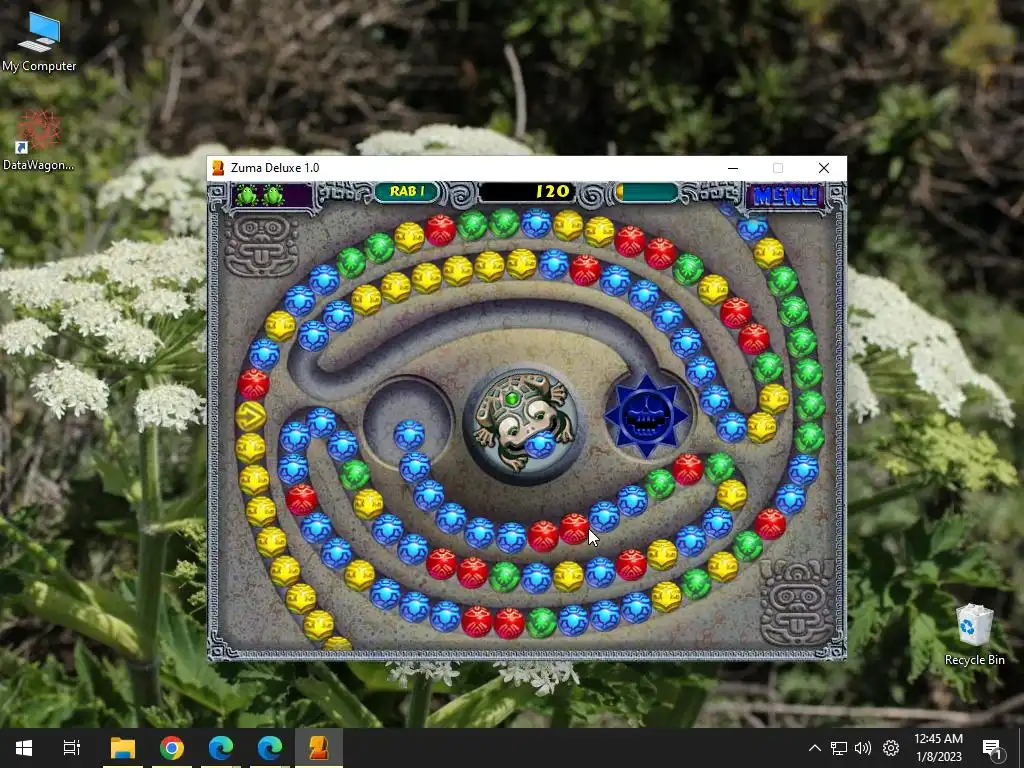Select the DataWagon desktop shortcut

pyautogui.click(x=39, y=140)
